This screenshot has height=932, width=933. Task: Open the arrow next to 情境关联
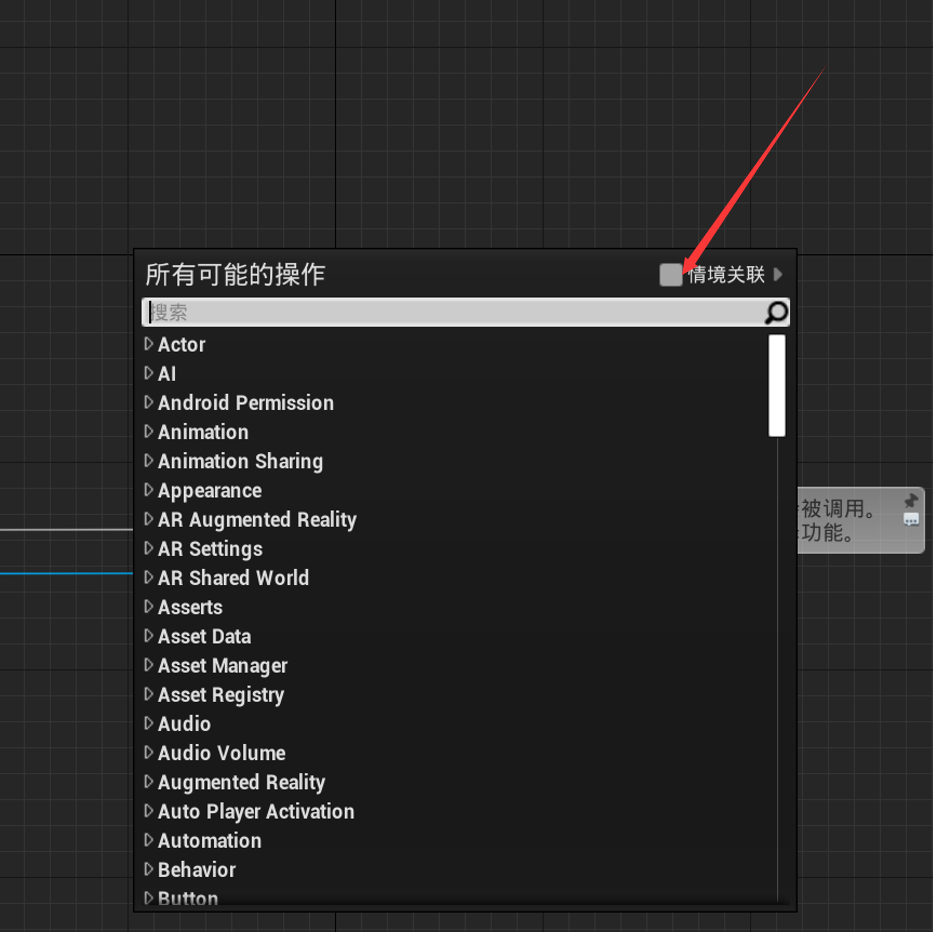tap(779, 274)
